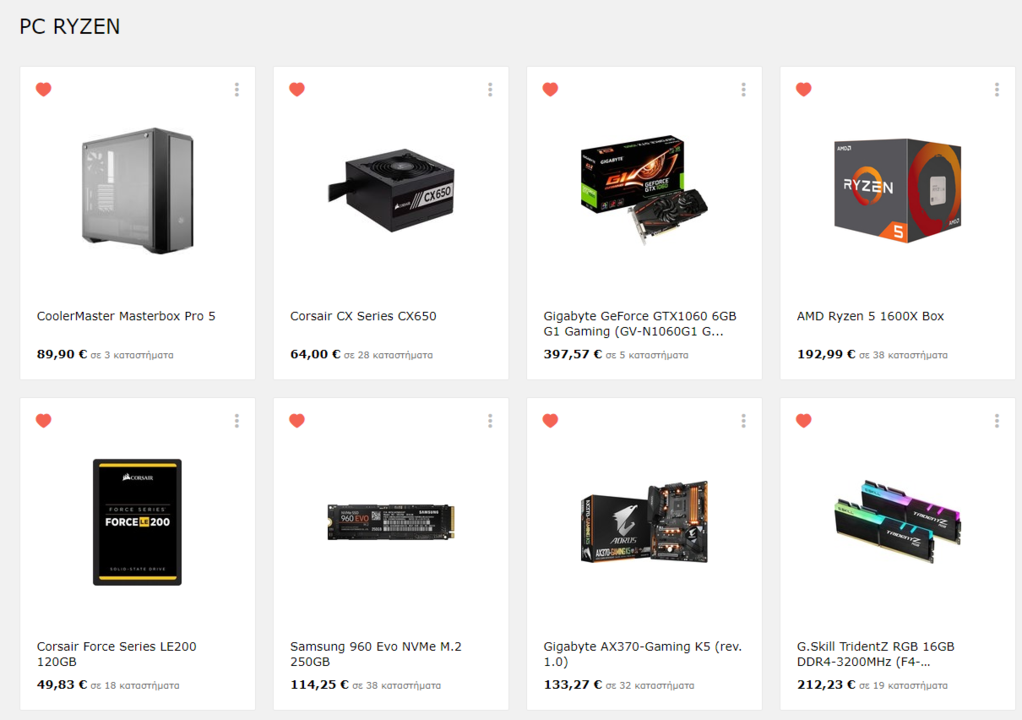The height and width of the screenshot is (720, 1022).
Task: Open the AMD Ryzen 5 1600X Box link
Action: coord(870,316)
